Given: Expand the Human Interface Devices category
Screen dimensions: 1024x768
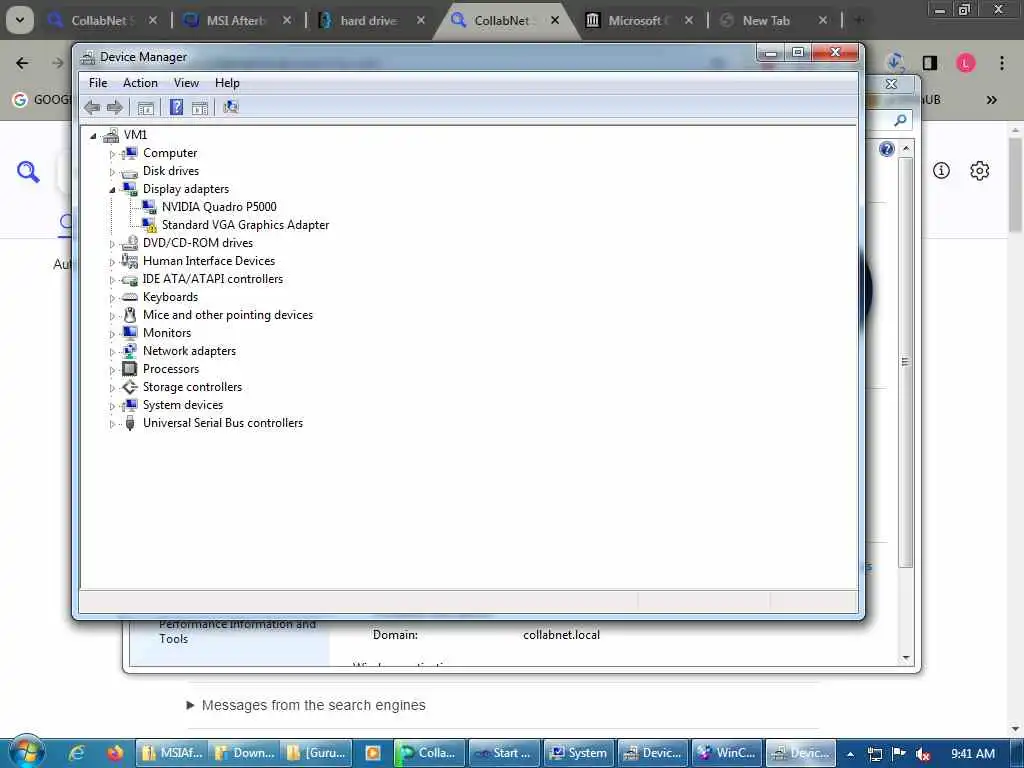Looking at the screenshot, I should [112, 262].
